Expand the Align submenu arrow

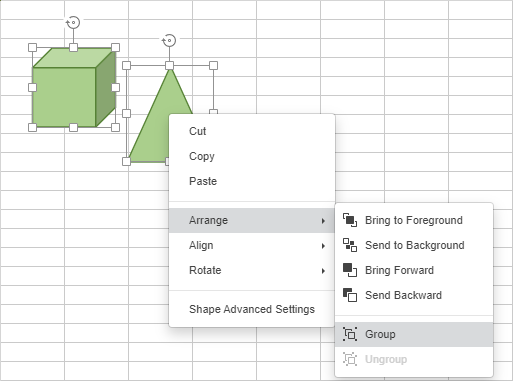[323, 246]
